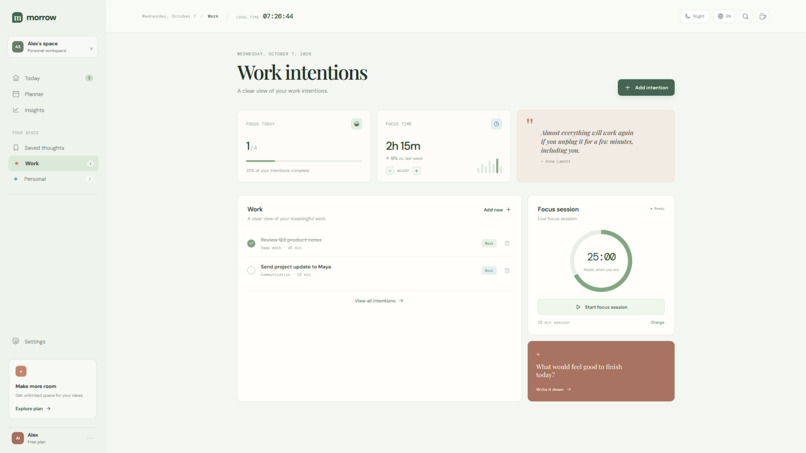Click Alex's avatar at sidebar bottom

point(17,438)
